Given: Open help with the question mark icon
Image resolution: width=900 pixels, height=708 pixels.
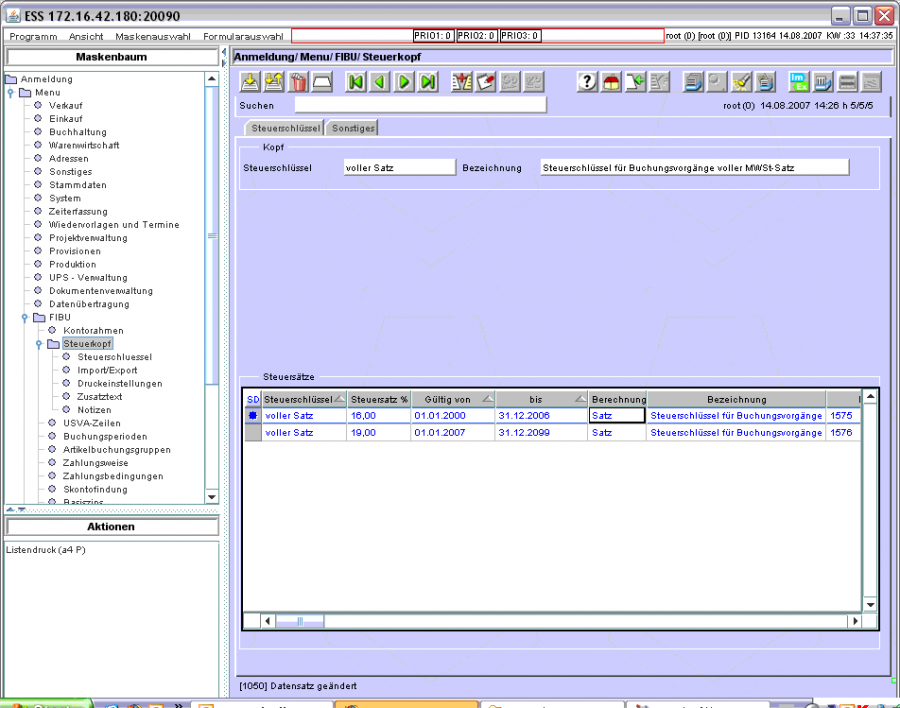Looking at the screenshot, I should pyautogui.click(x=588, y=82).
